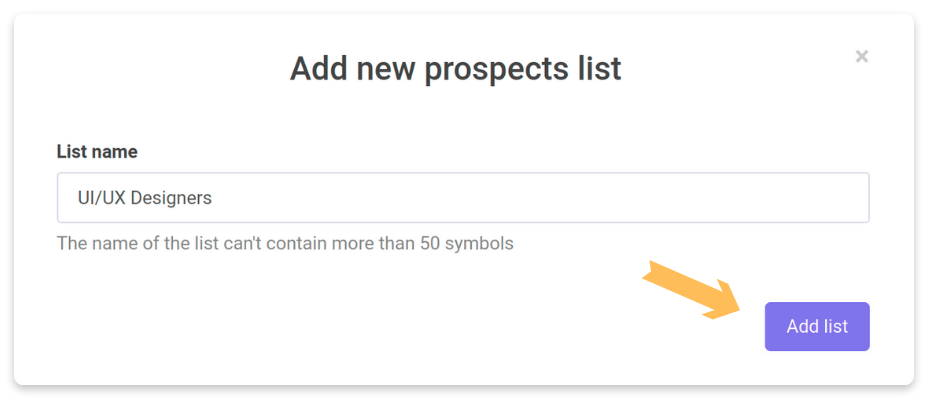Dismiss the modal using the gray X icon
928x399 pixels.
pos(862,57)
